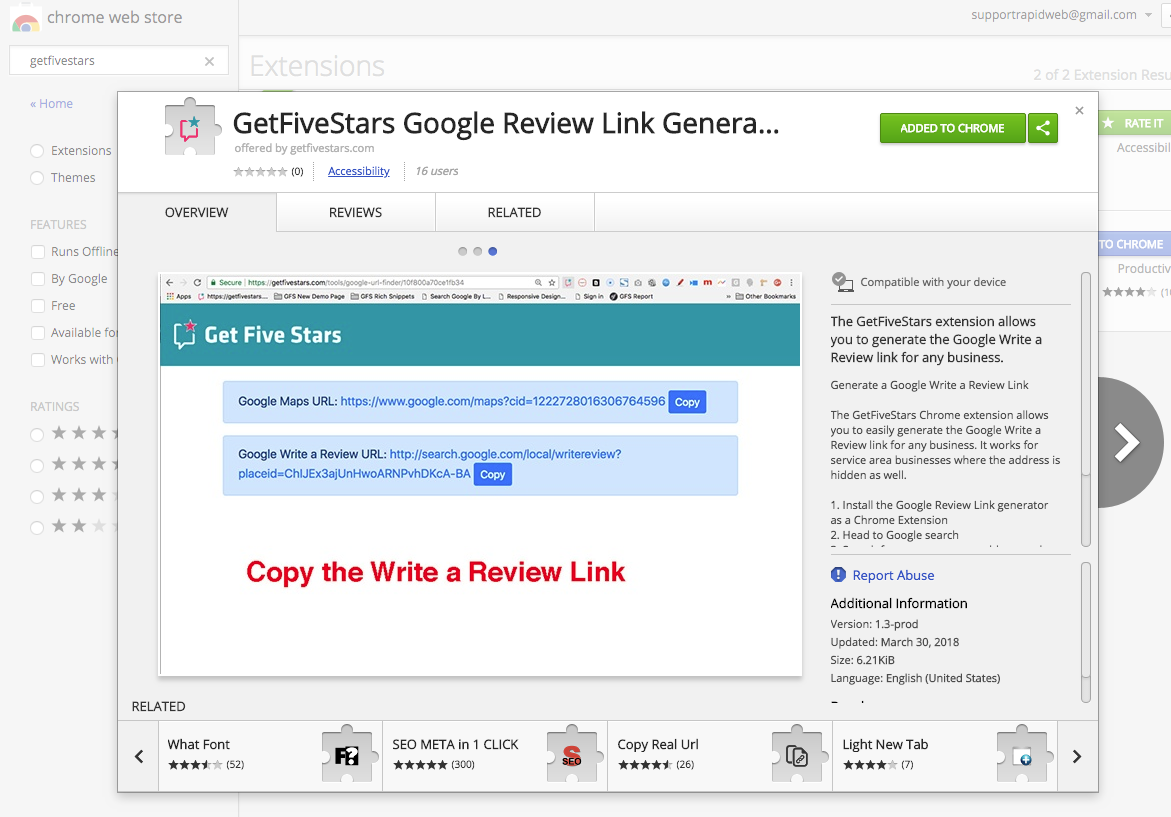Select the two-star rating radio button
Viewport: 1171px width, 817px height.
(x=37, y=528)
